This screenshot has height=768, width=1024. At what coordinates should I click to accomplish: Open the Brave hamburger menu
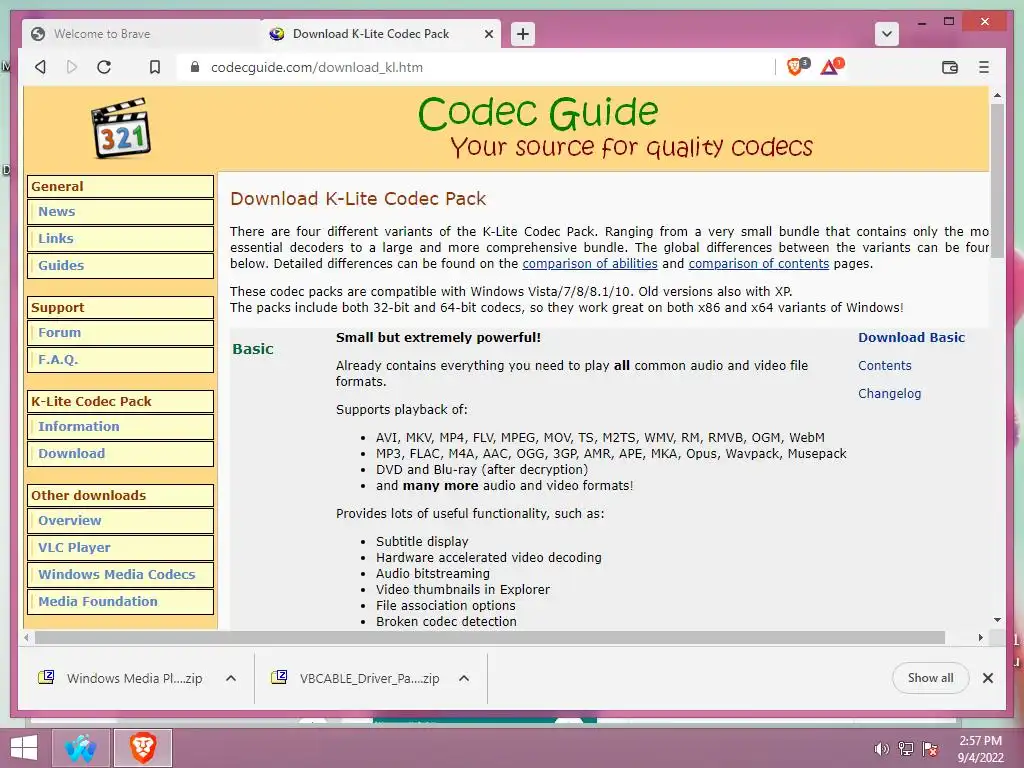tap(984, 67)
